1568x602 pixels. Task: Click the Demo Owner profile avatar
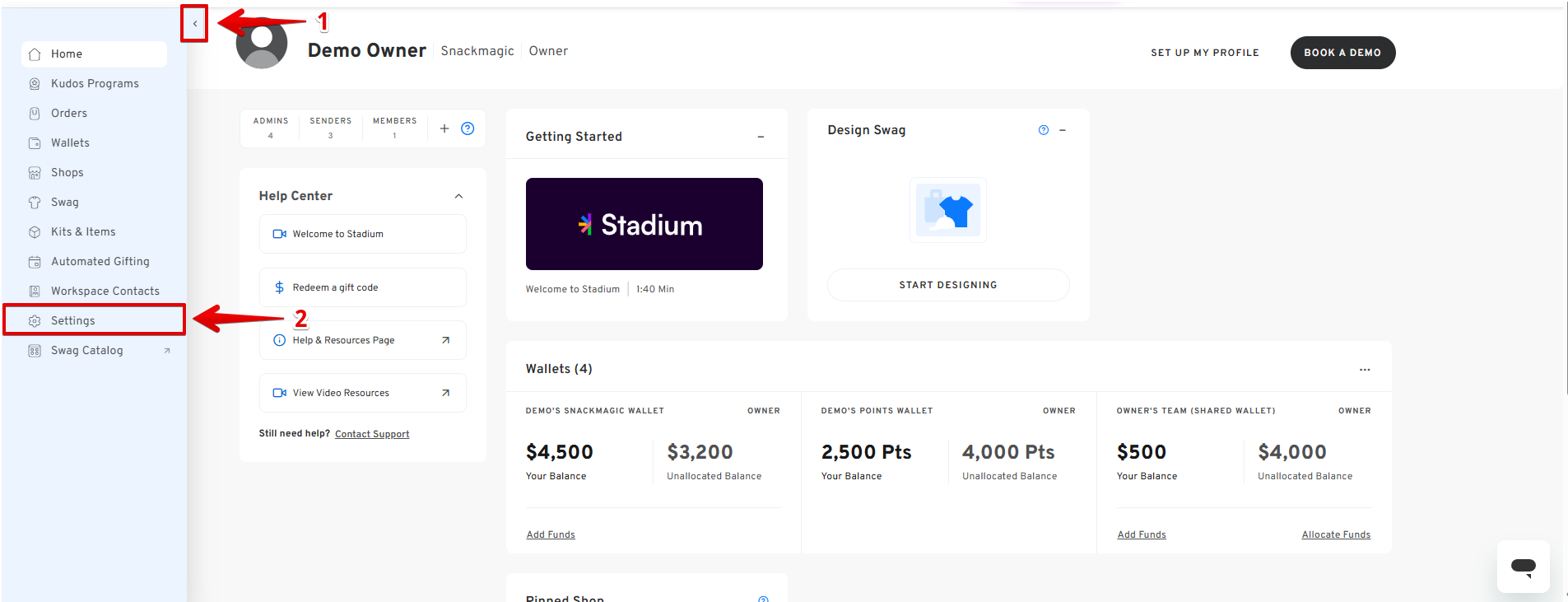pyautogui.click(x=262, y=45)
